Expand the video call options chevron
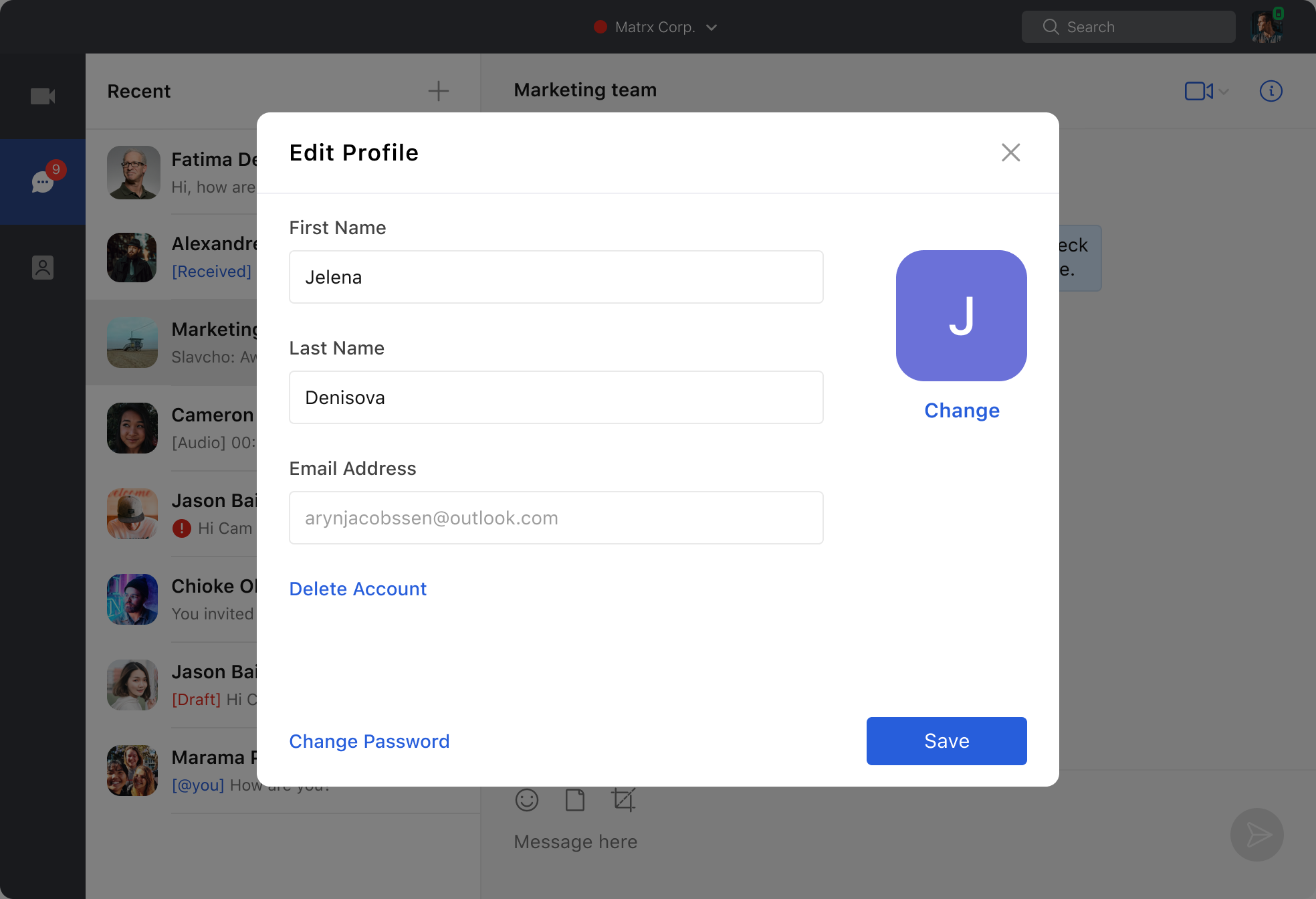The height and width of the screenshot is (899, 1316). (x=1224, y=92)
